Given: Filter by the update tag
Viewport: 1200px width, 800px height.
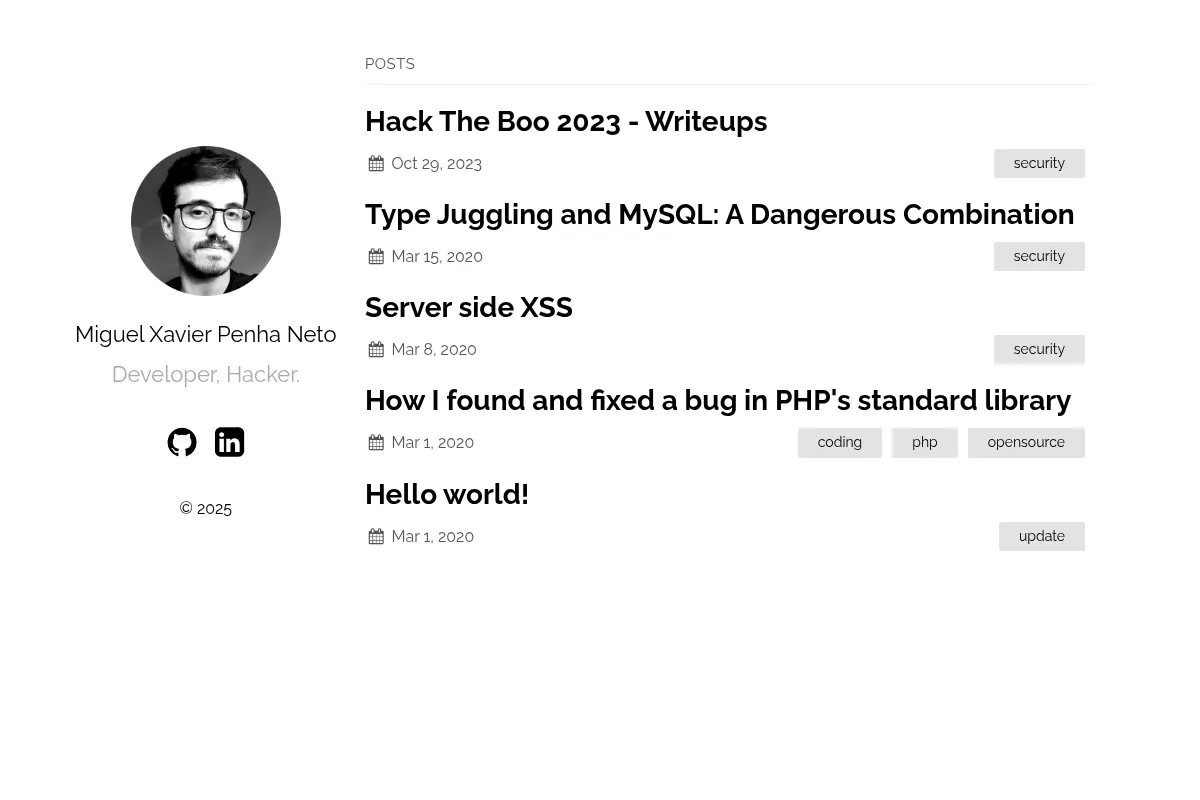Looking at the screenshot, I should (1042, 536).
